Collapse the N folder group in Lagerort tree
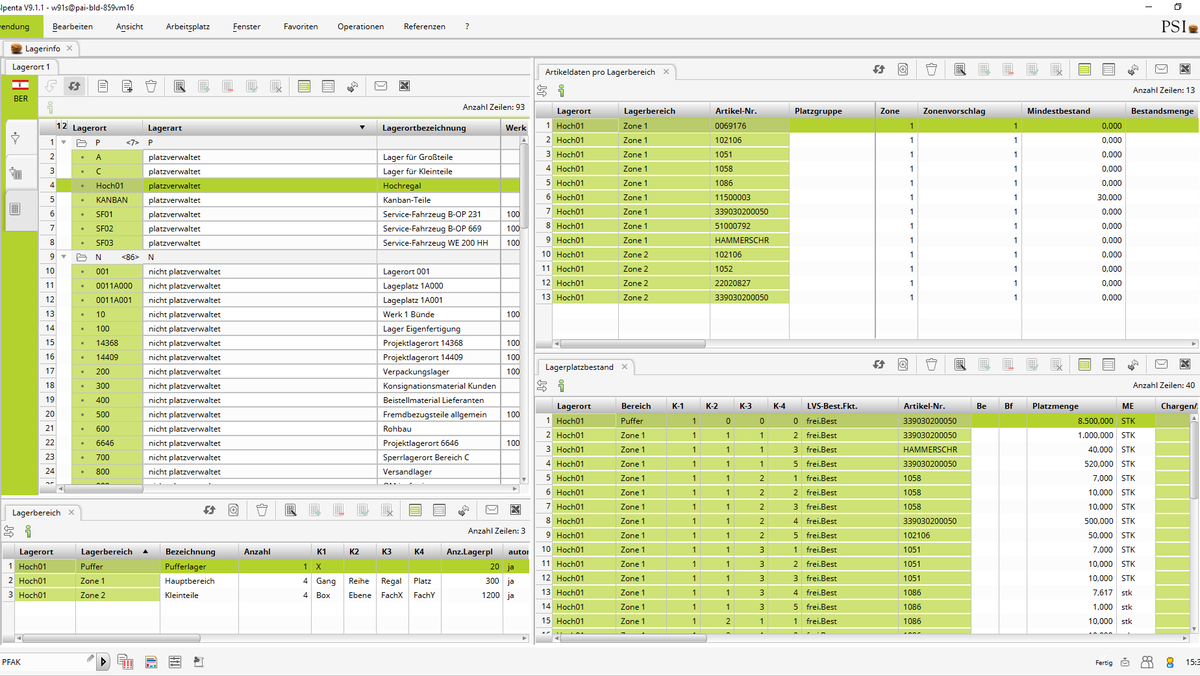Image resolution: width=1200 pixels, height=676 pixels. point(64,257)
